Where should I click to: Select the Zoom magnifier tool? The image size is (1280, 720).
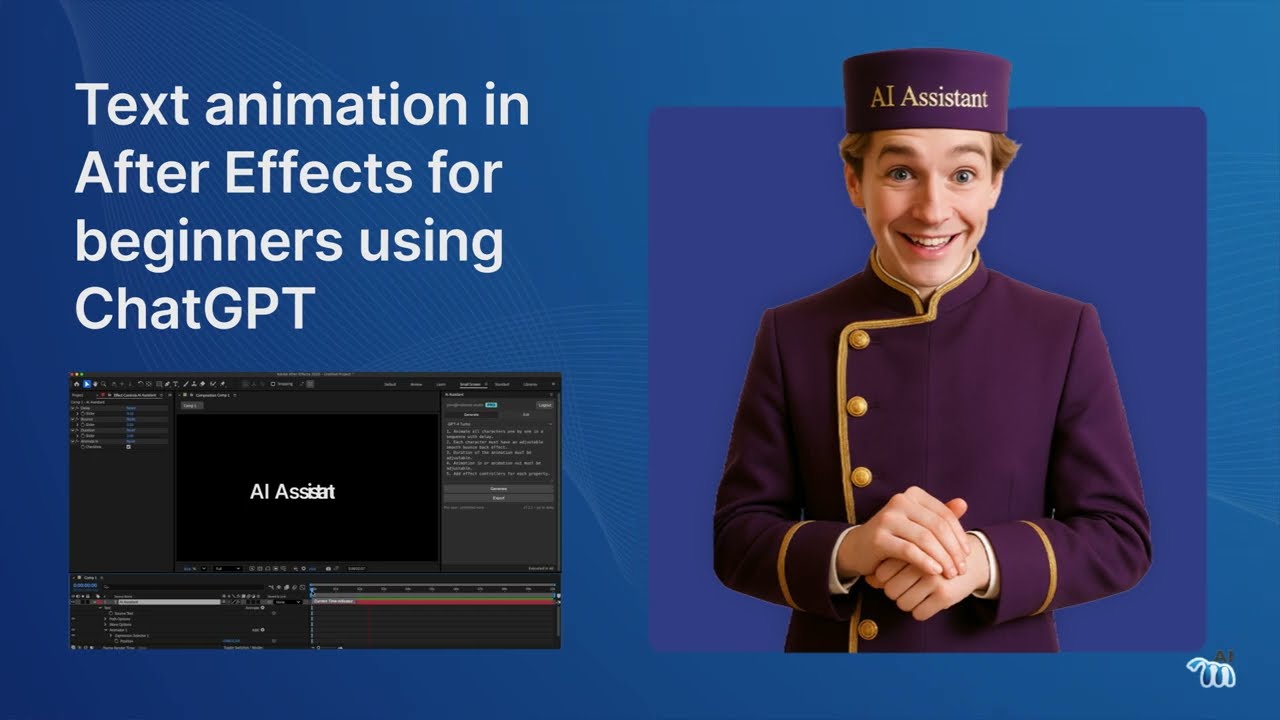click(103, 384)
